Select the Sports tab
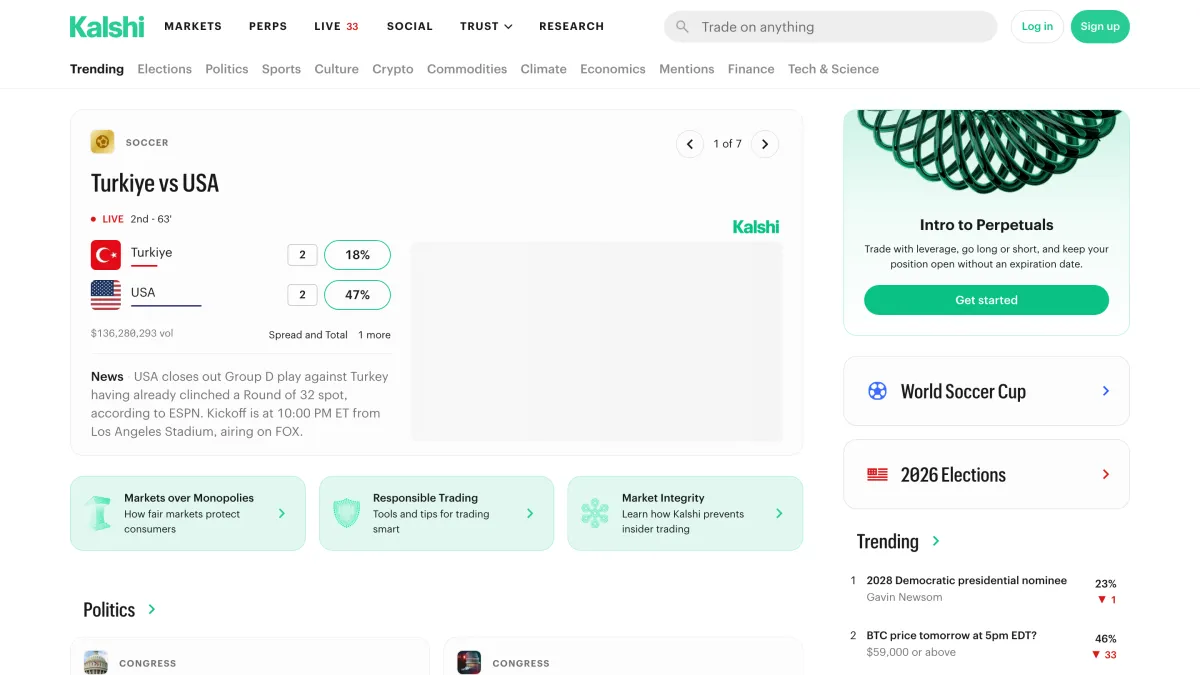 (x=281, y=69)
